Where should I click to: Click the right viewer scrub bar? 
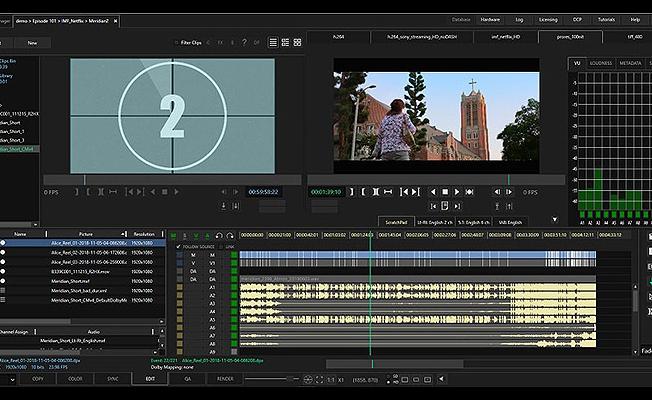pyautogui.click(x=436, y=180)
